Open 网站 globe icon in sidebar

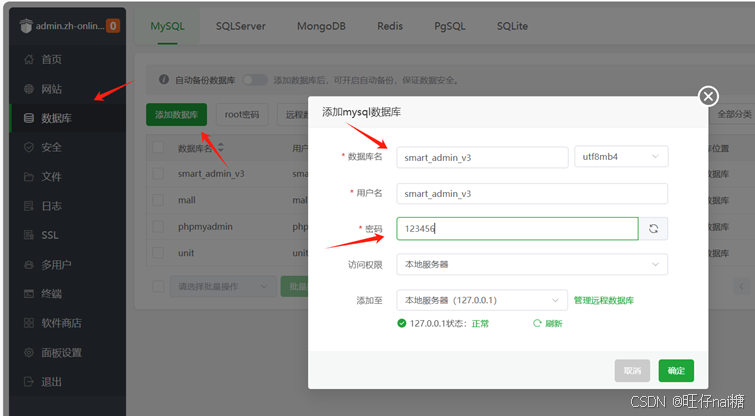pos(29,89)
